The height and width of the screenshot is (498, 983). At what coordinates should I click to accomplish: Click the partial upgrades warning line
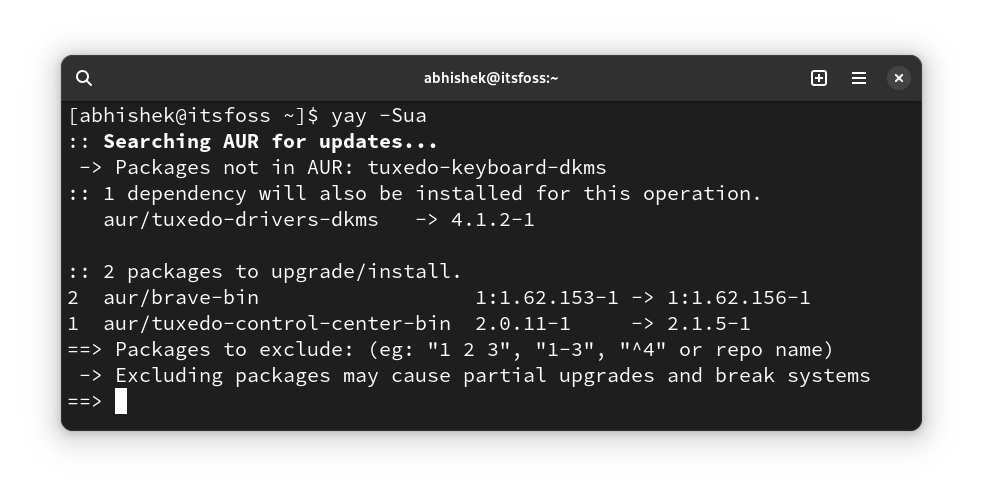click(475, 376)
